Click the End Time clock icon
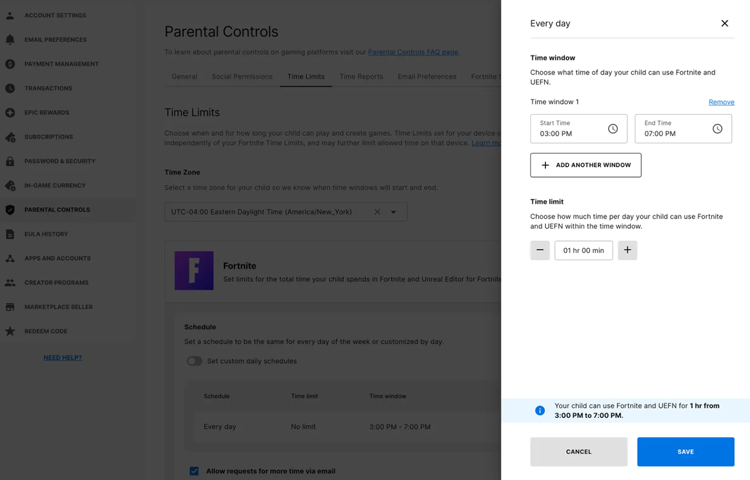750x480 pixels. (717, 129)
